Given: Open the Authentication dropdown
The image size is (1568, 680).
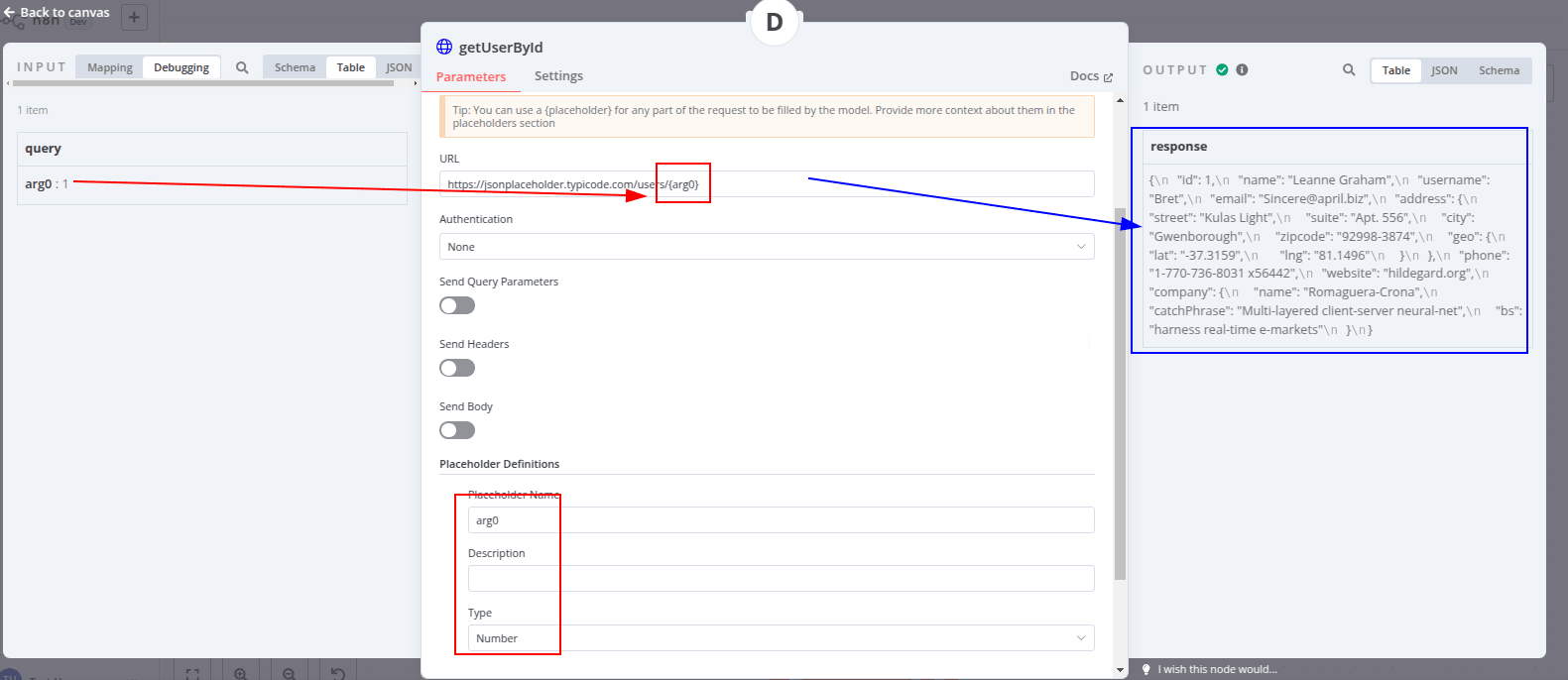Looking at the screenshot, I should [x=767, y=244].
